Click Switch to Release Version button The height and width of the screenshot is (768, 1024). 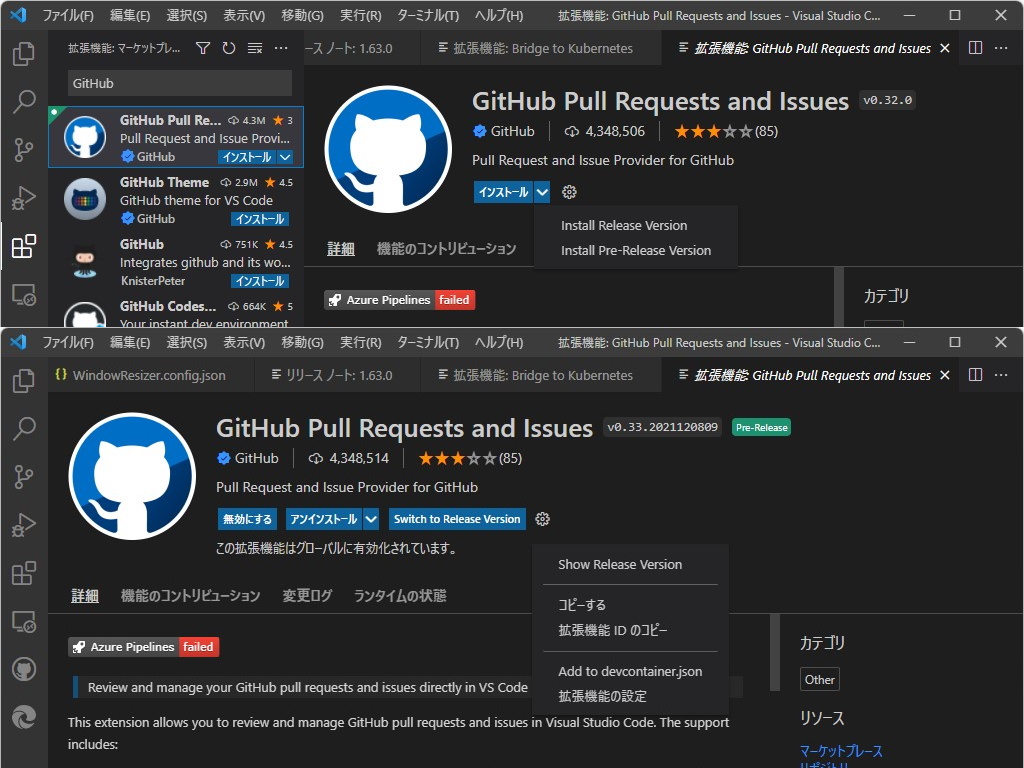point(457,519)
